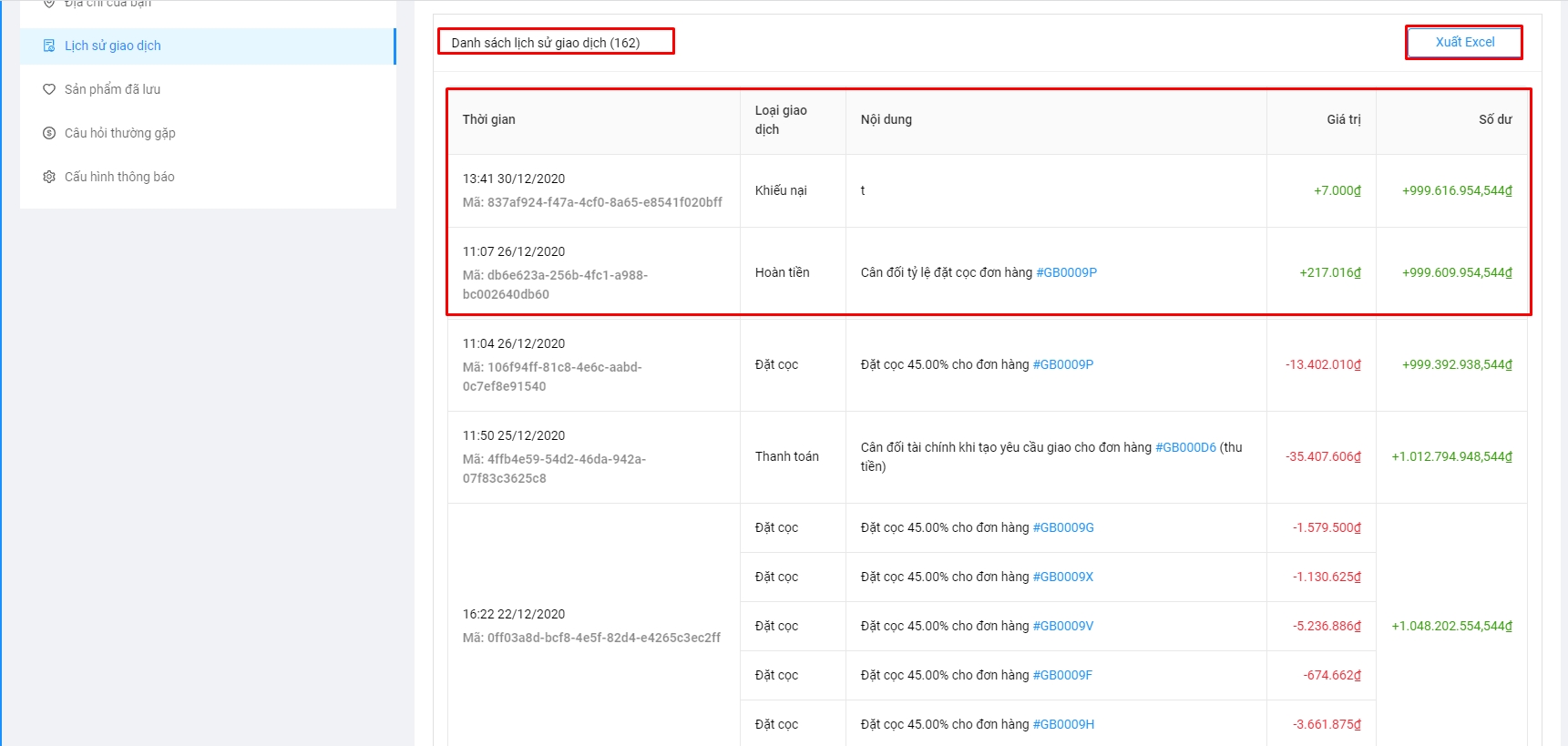Follow the #GB000D6 order link

[x=1185, y=447]
